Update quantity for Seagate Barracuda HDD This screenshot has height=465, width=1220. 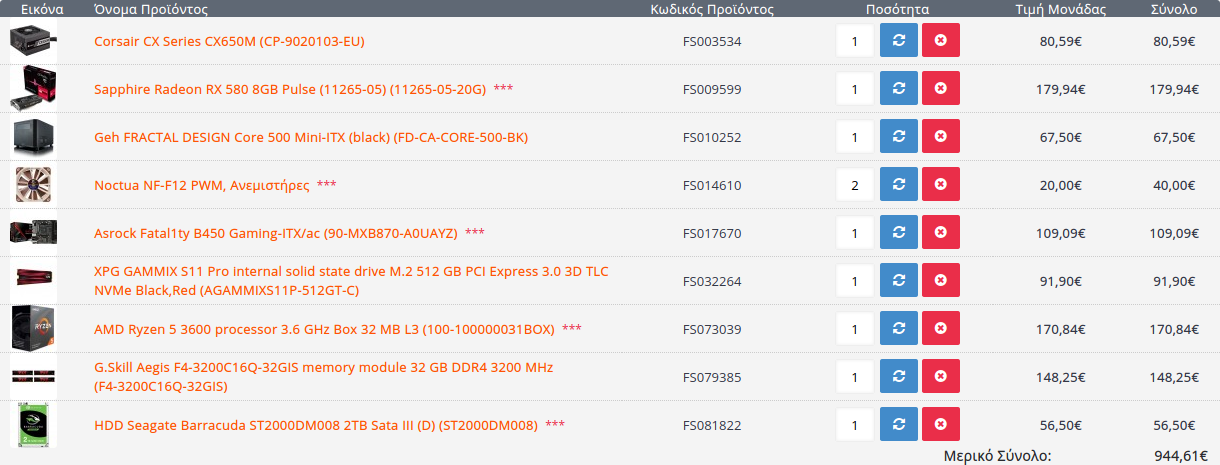point(898,425)
